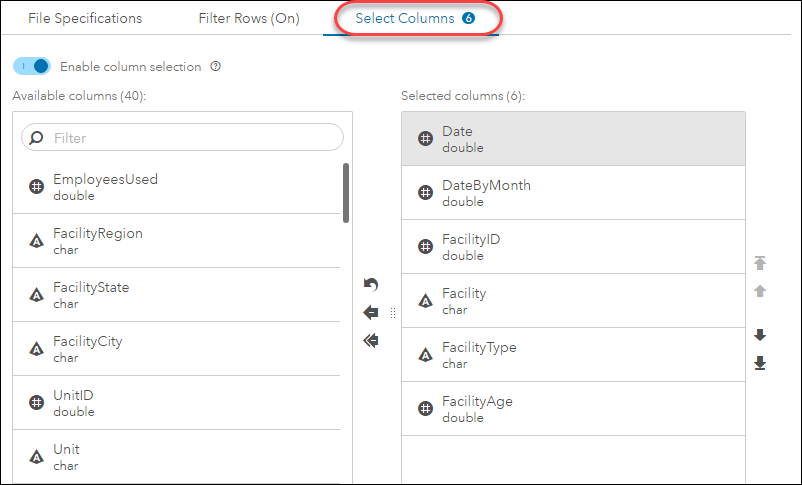
Task: Click the remove all columns double arrow
Action: pyautogui.click(x=371, y=341)
